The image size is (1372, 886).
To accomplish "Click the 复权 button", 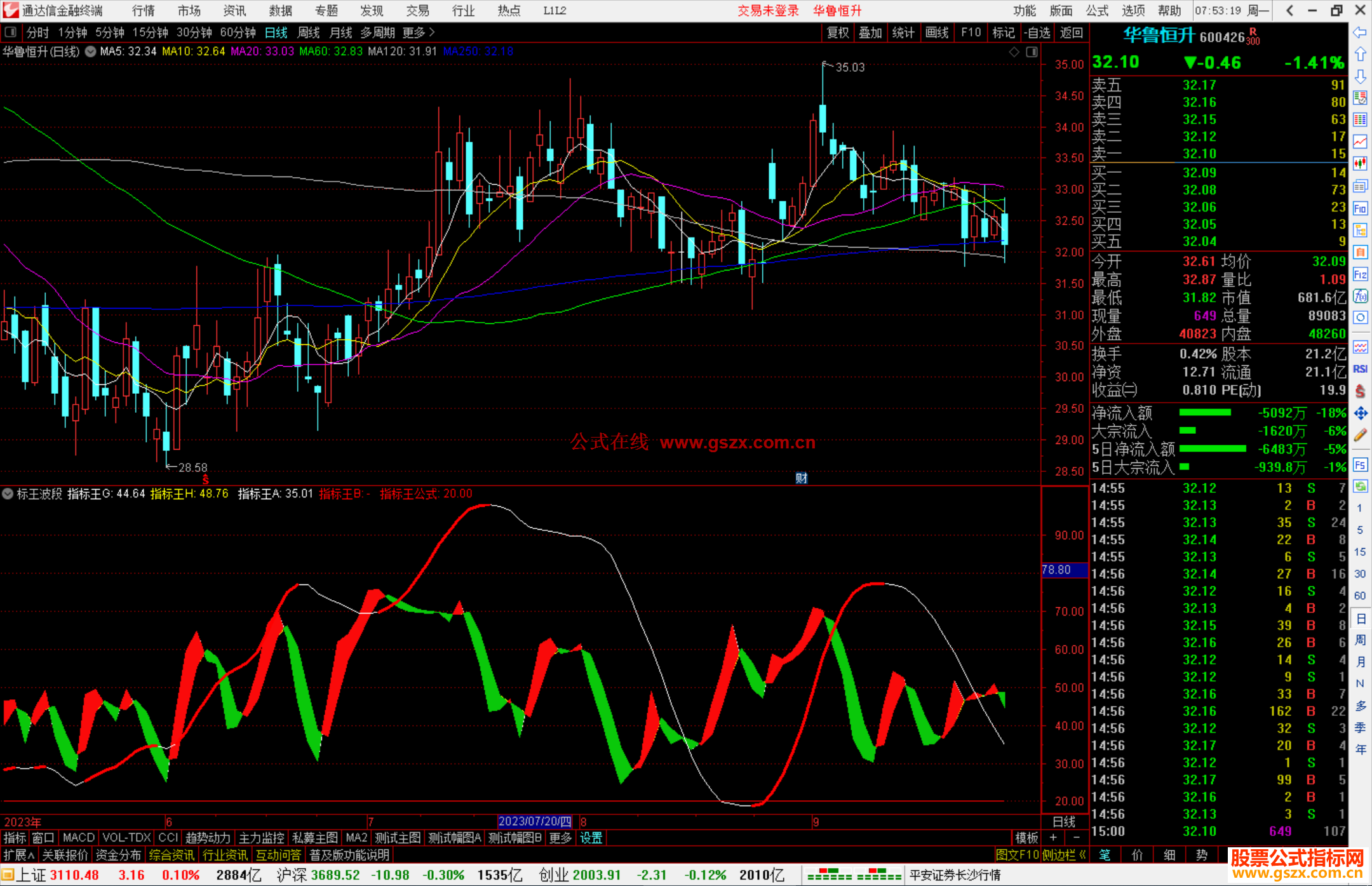I will pos(838,32).
